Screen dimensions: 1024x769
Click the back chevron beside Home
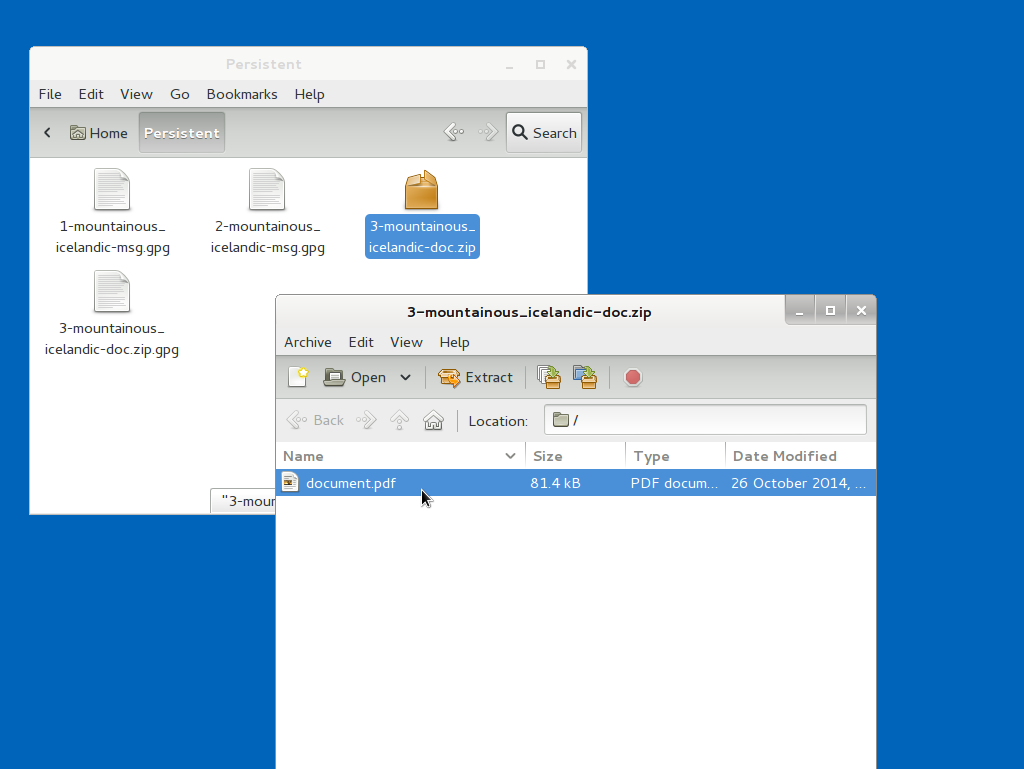pos(47,133)
